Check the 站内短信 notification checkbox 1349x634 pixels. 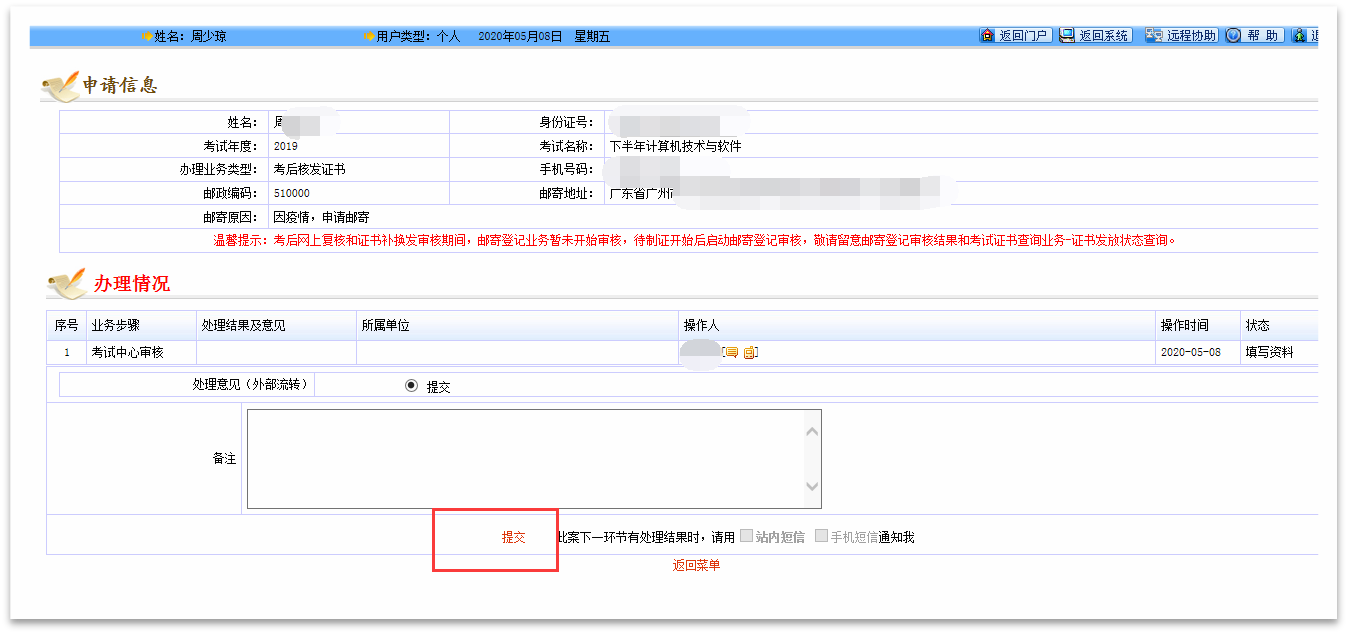pyautogui.click(x=747, y=536)
